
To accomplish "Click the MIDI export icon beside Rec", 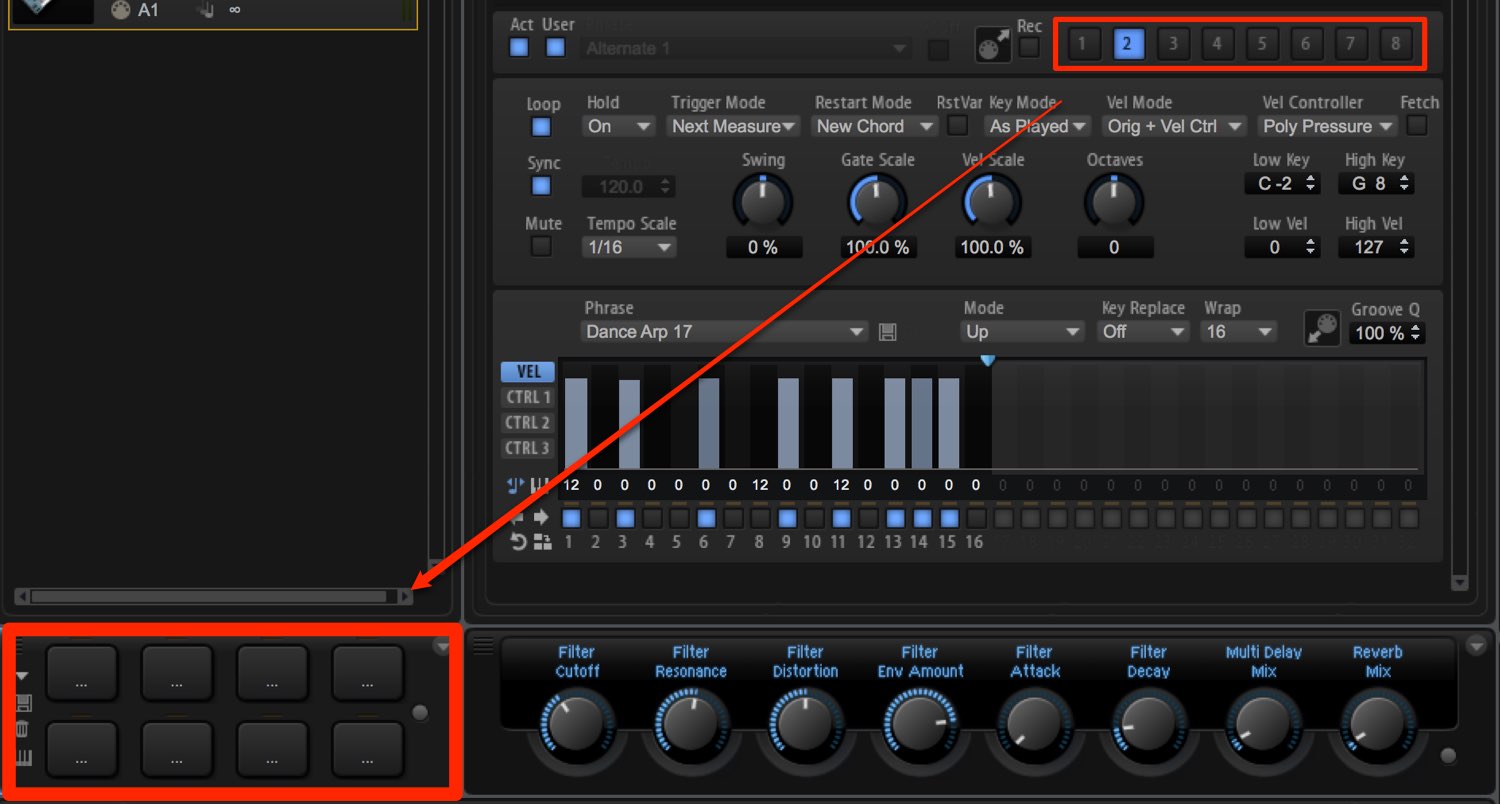I will click(993, 45).
